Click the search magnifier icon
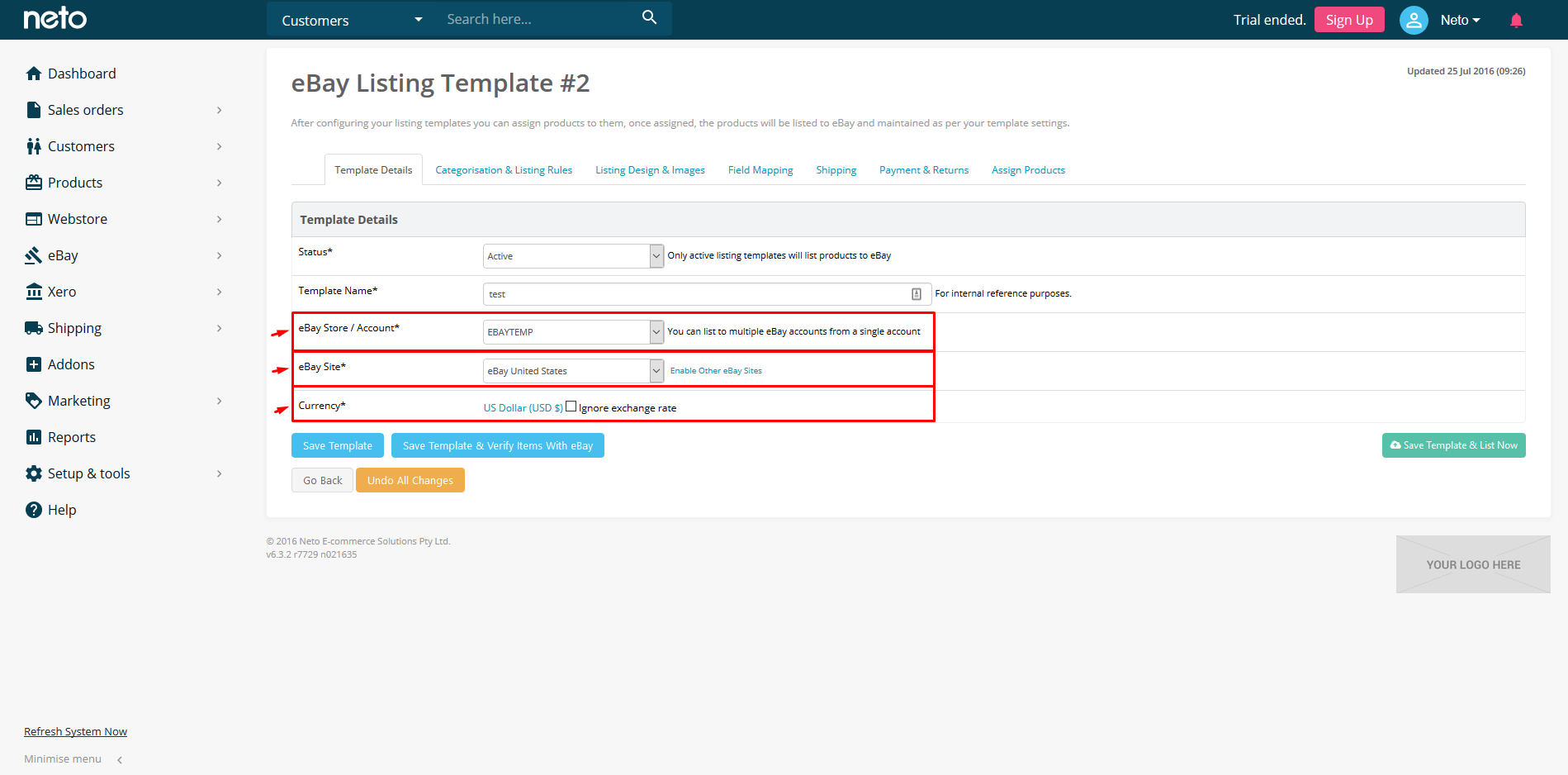Viewport: 1568px width, 775px height. point(650,17)
